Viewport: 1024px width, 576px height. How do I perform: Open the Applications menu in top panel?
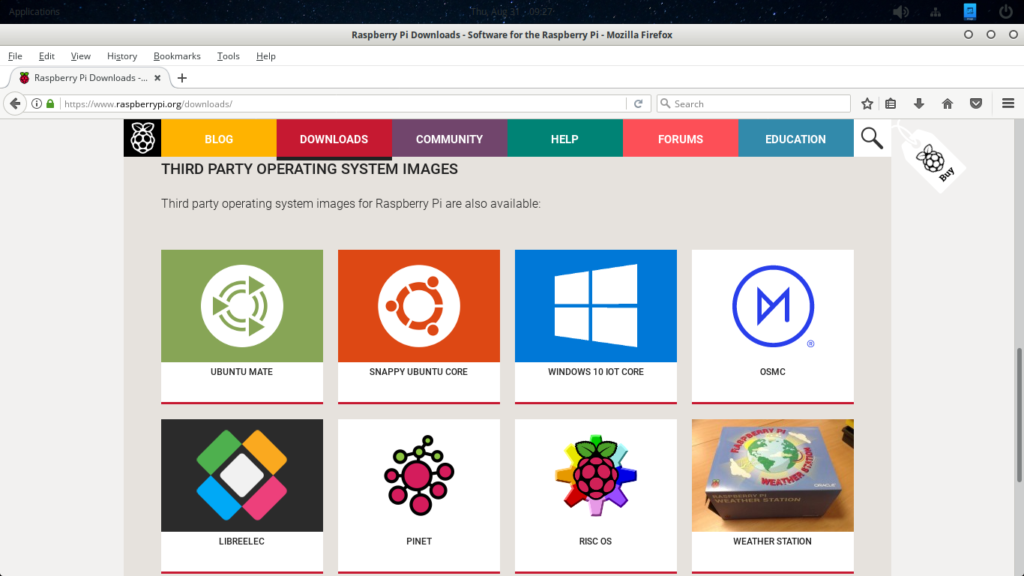tap(34, 12)
